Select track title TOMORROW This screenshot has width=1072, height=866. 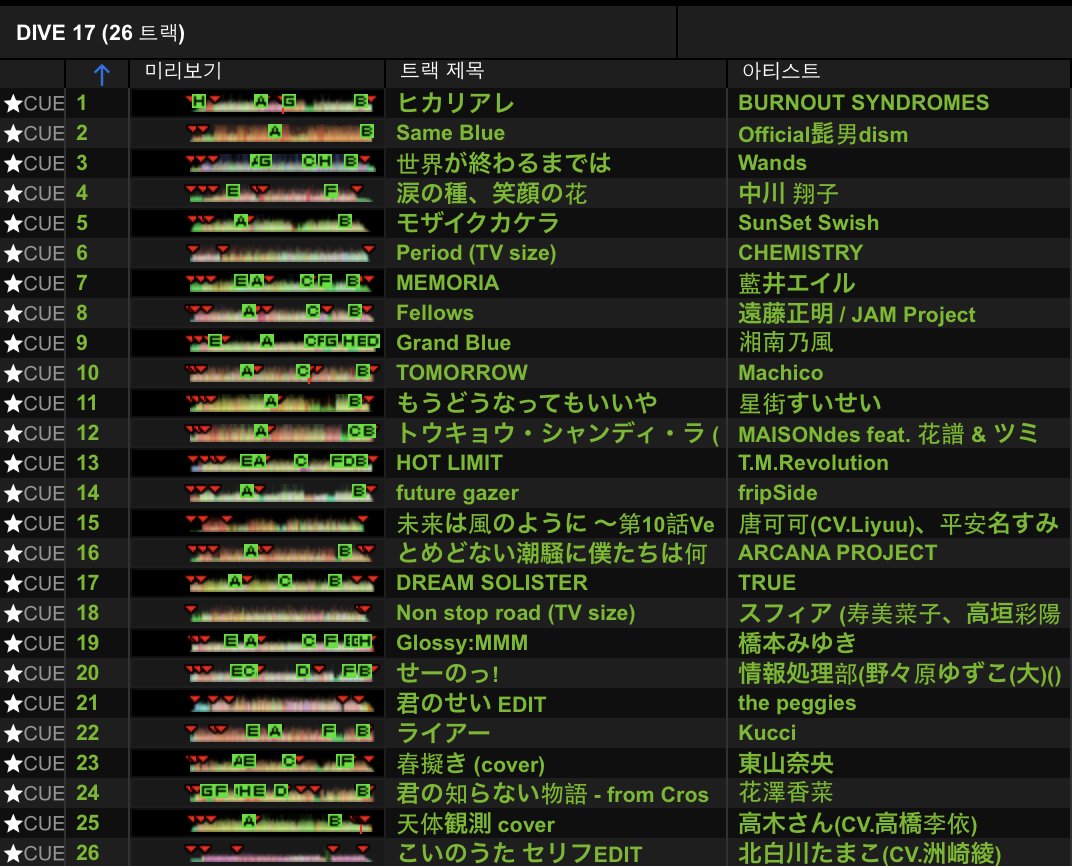tap(461, 373)
